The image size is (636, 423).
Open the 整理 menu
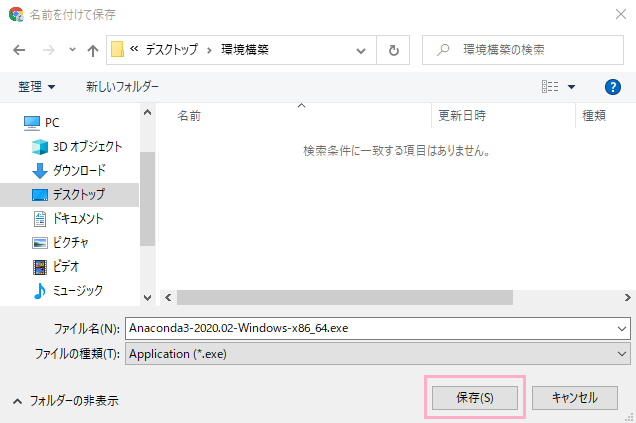[37, 87]
